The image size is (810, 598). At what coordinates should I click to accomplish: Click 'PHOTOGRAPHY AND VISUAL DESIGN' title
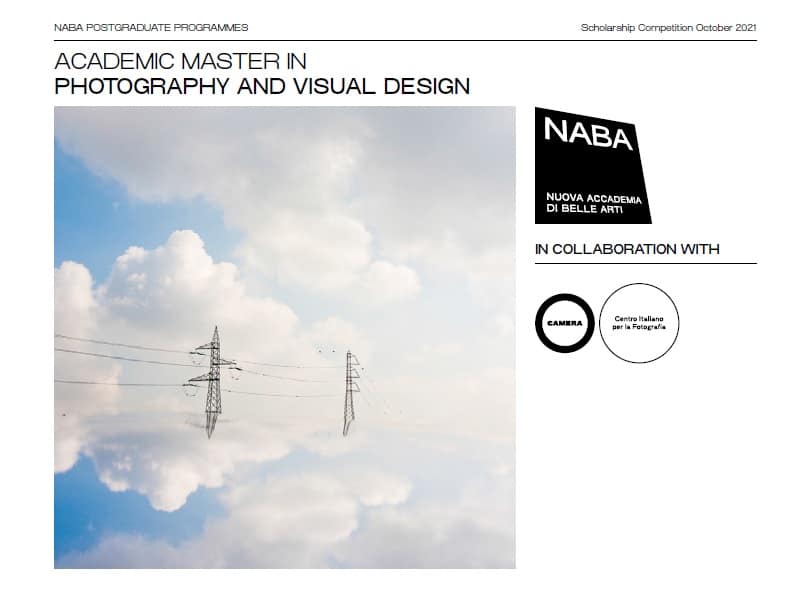coord(262,86)
